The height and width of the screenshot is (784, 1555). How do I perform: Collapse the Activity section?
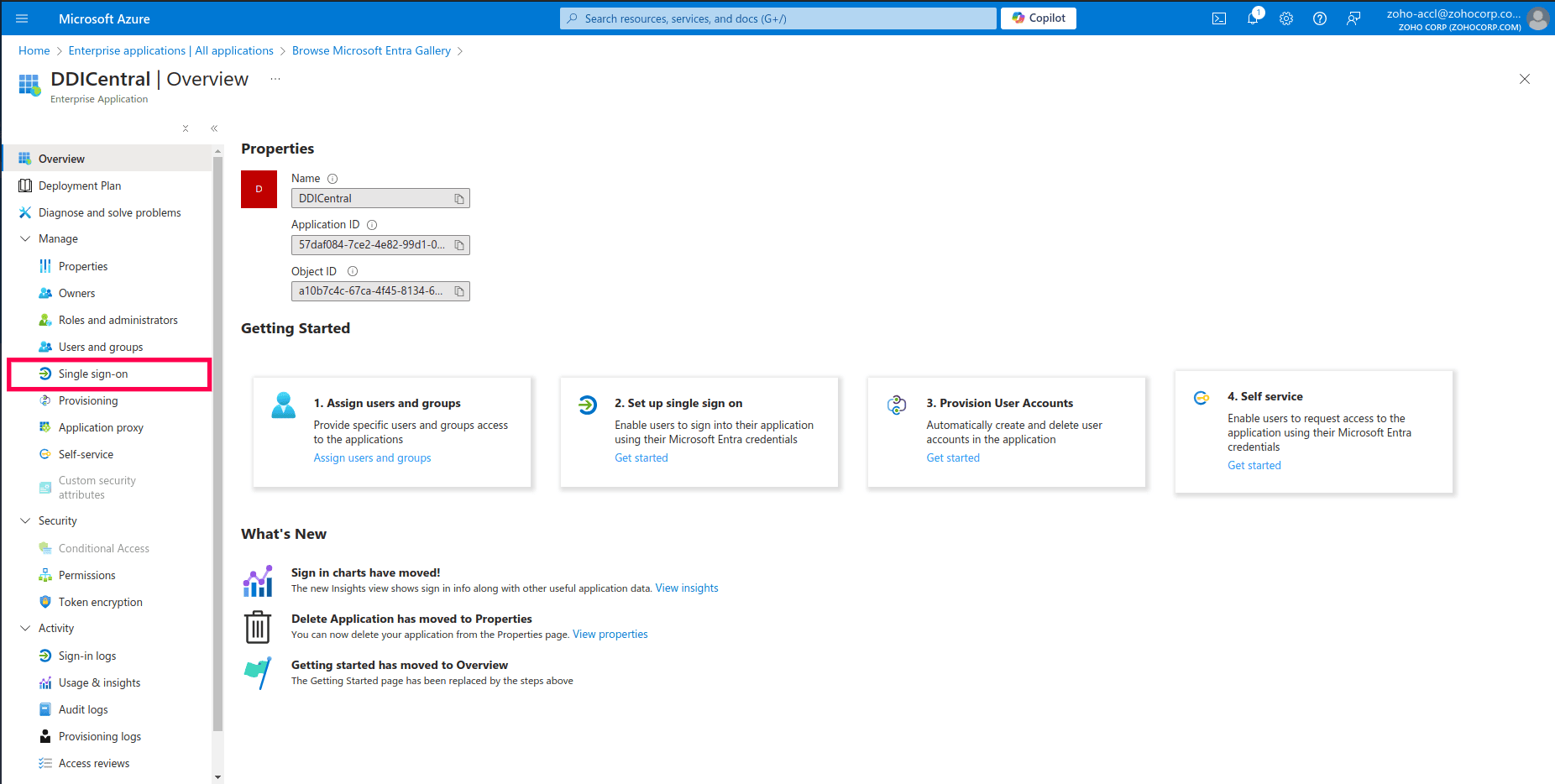tap(25, 627)
